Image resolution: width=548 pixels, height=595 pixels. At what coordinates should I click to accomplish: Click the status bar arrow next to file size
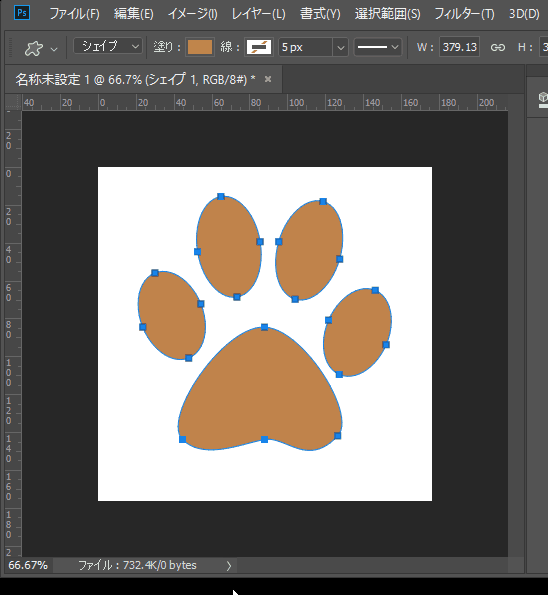click(x=228, y=566)
